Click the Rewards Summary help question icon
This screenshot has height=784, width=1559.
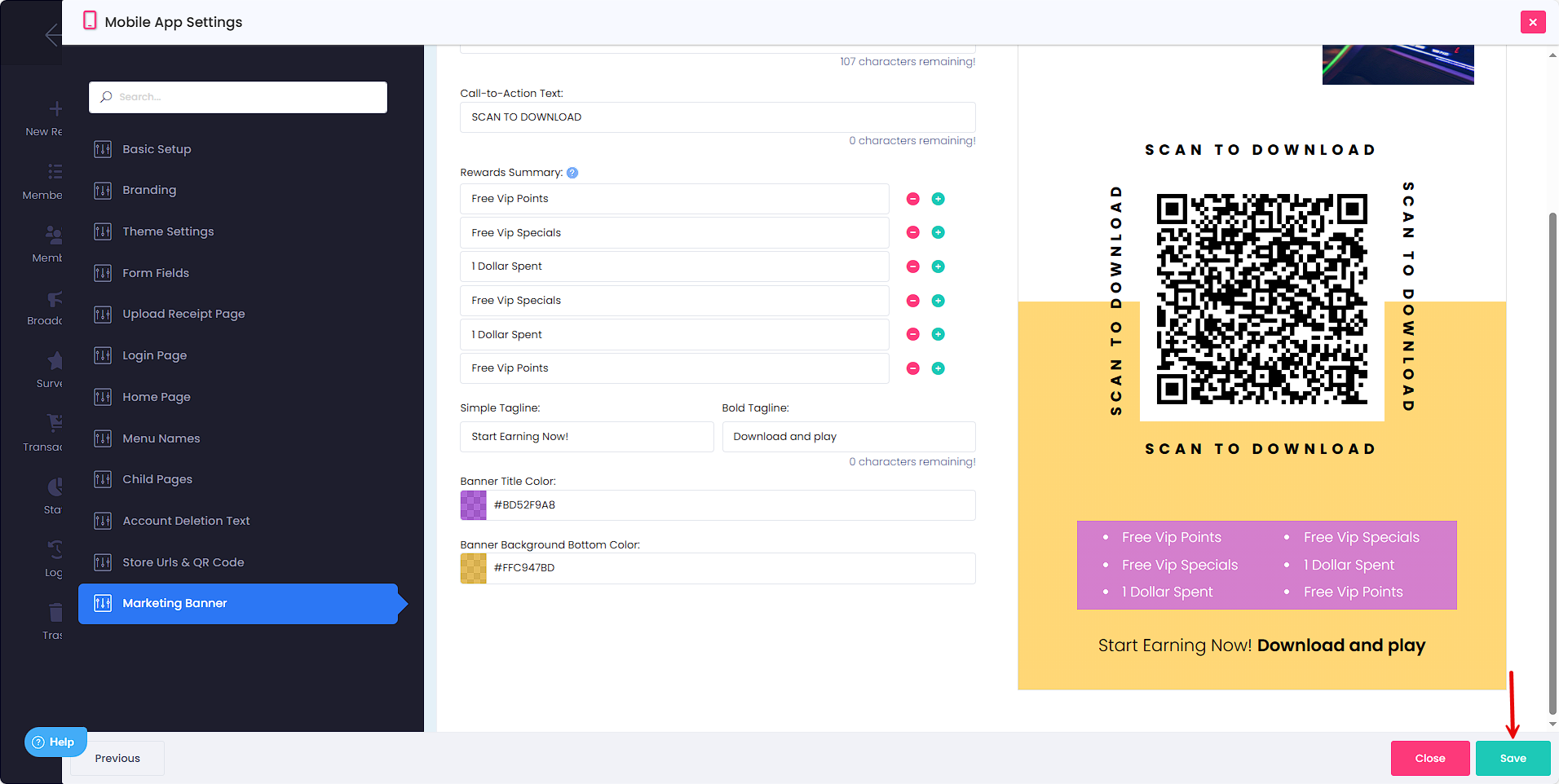point(572,173)
